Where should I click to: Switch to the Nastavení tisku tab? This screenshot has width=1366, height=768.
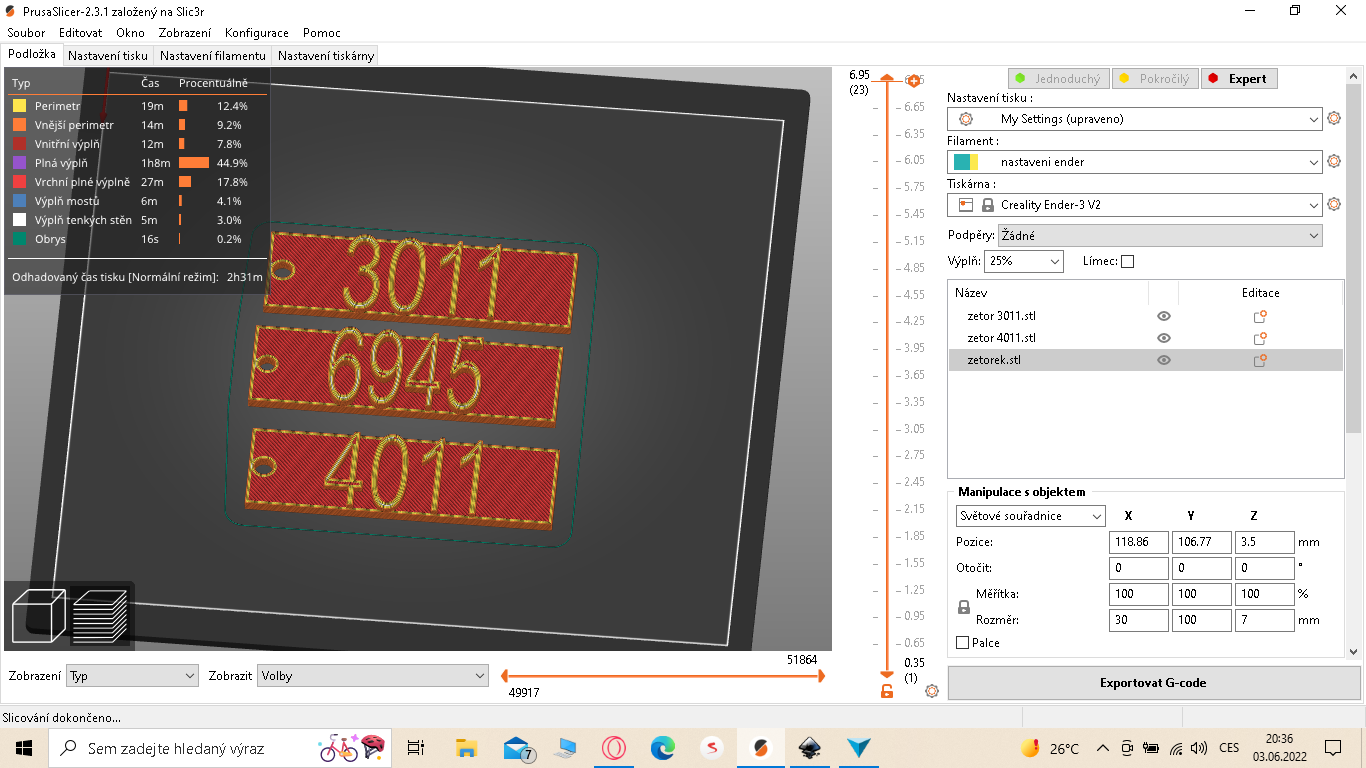pos(108,56)
